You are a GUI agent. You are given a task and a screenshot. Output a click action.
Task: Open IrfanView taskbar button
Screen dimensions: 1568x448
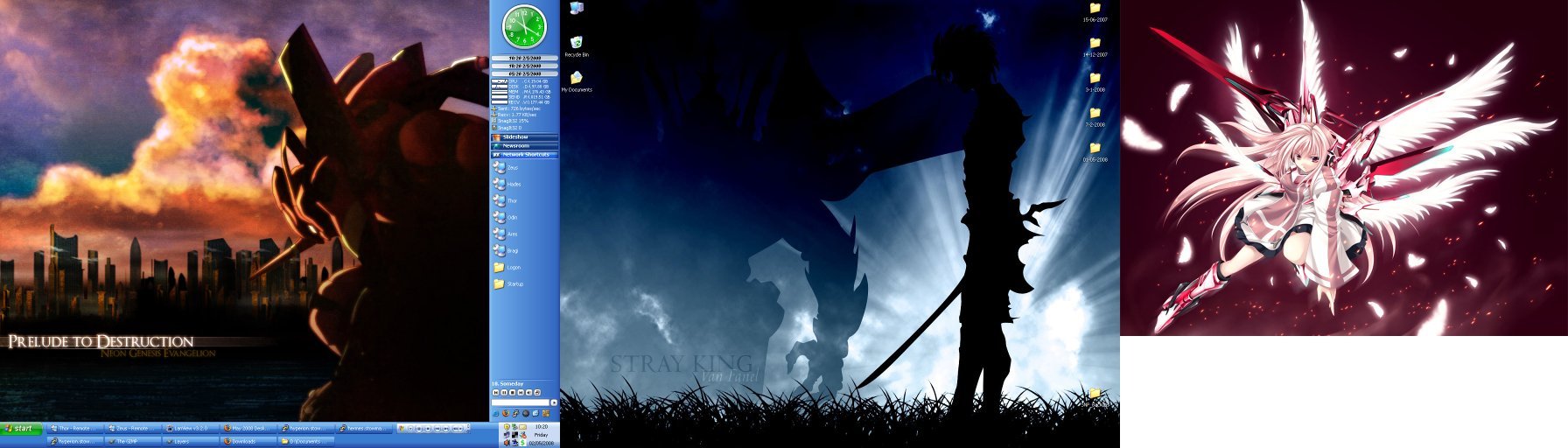[x=190, y=429]
